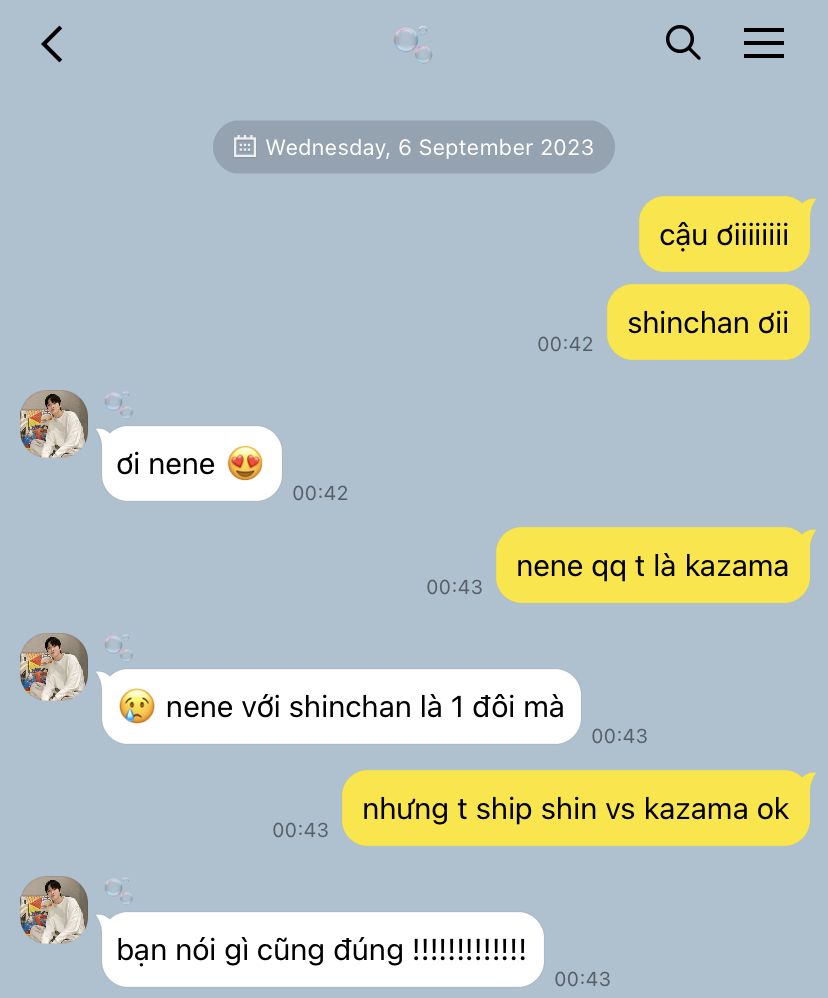This screenshot has width=828, height=998.
Task: Open the chat search magnifier icon
Action: [683, 43]
